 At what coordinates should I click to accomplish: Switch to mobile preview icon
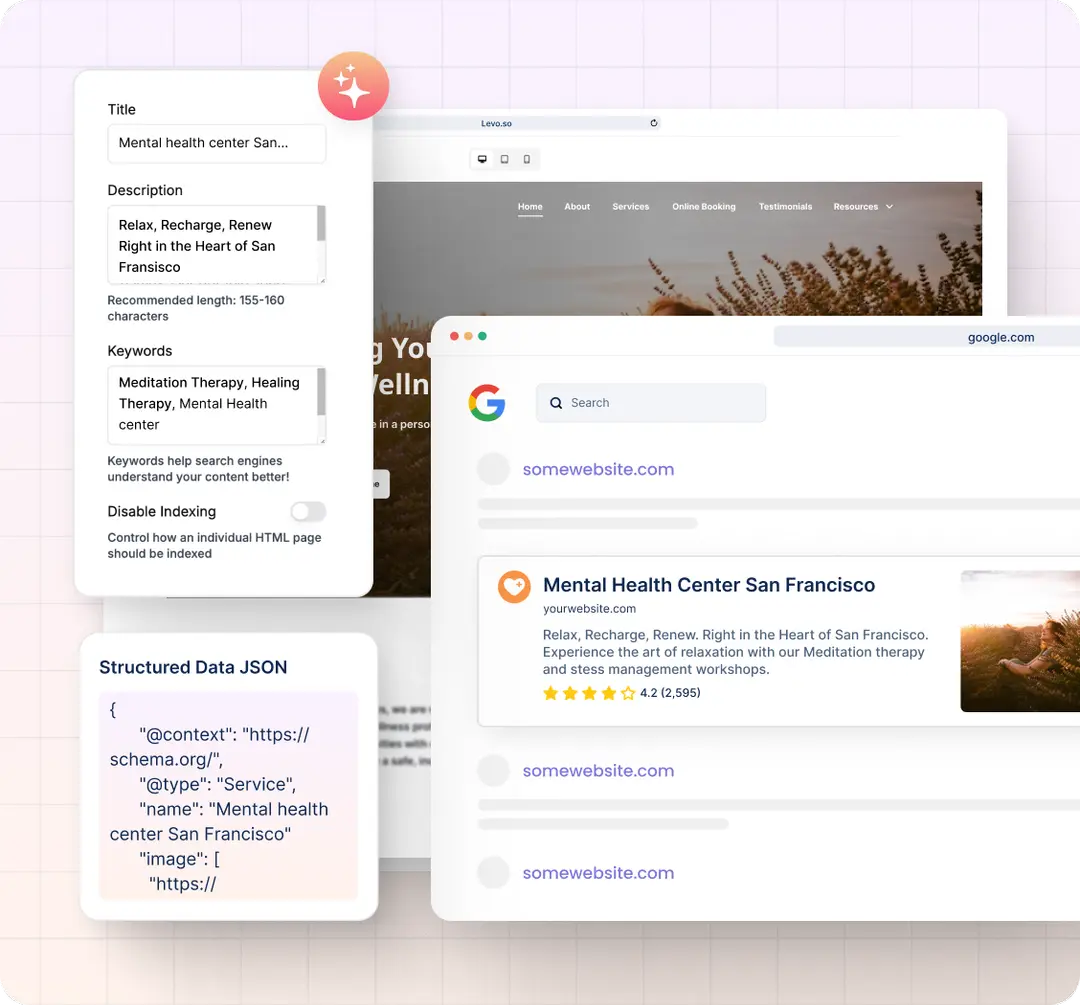pyautogui.click(x=527, y=159)
